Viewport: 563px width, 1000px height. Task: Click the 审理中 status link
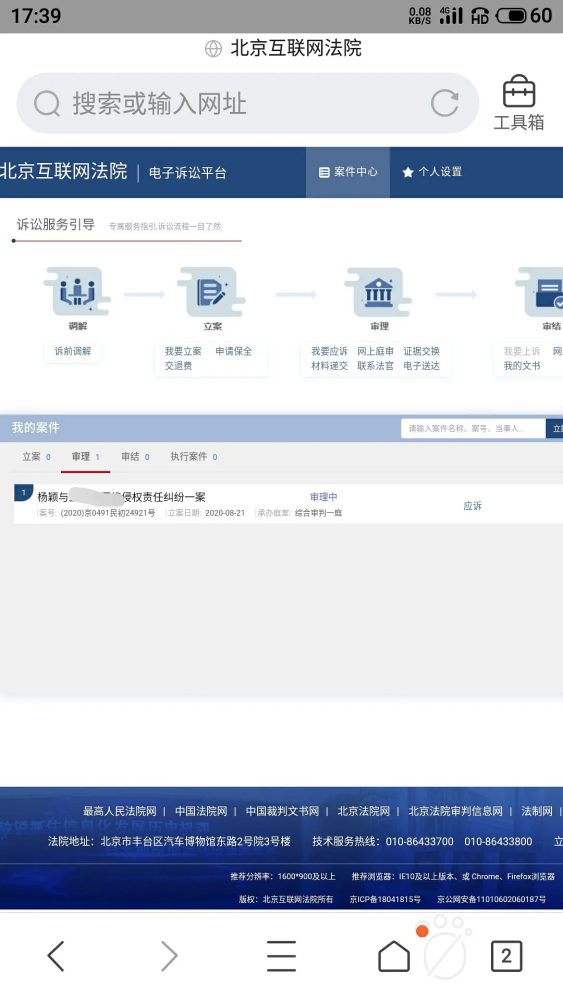click(323, 497)
